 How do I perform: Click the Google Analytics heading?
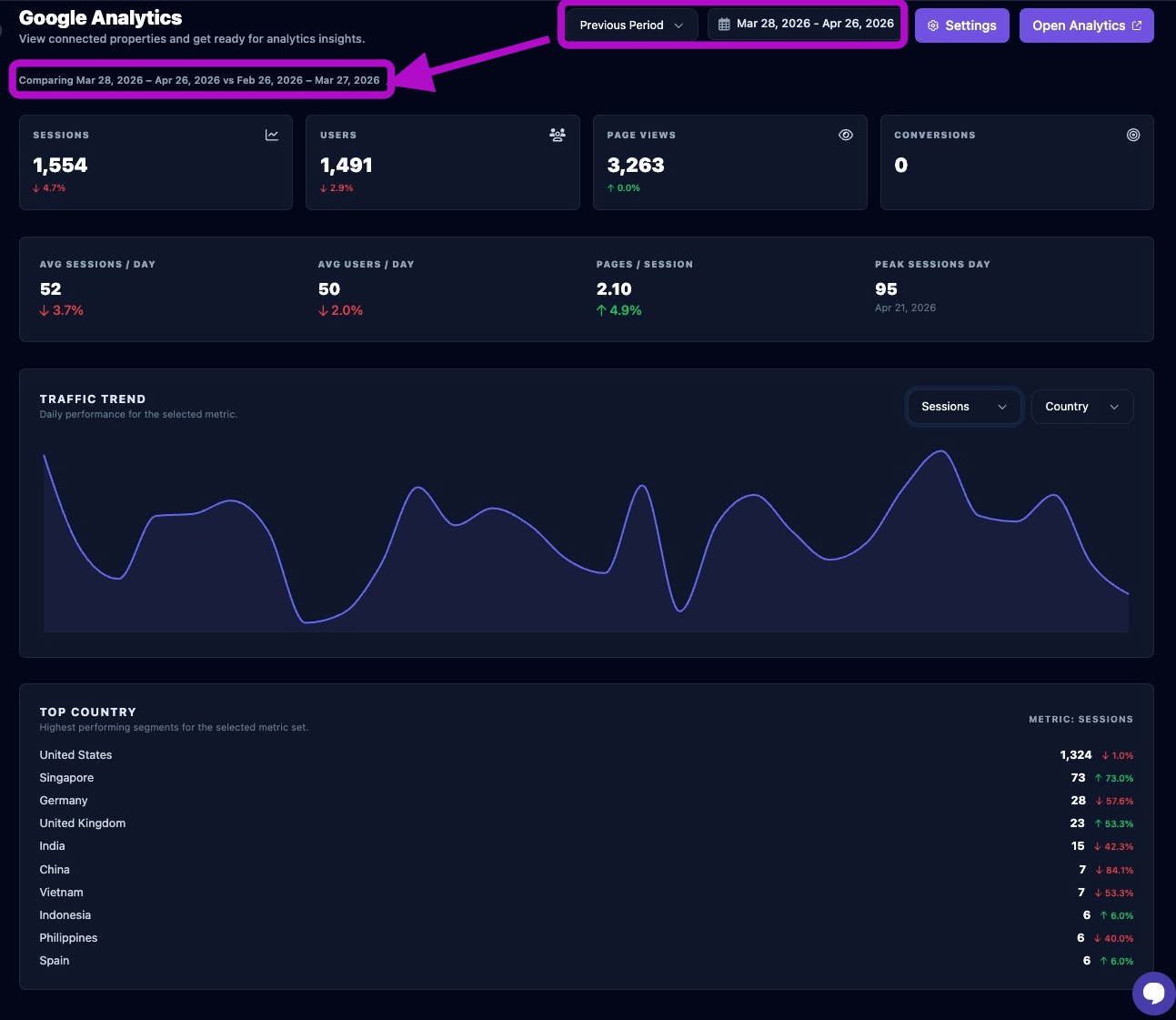(100, 18)
